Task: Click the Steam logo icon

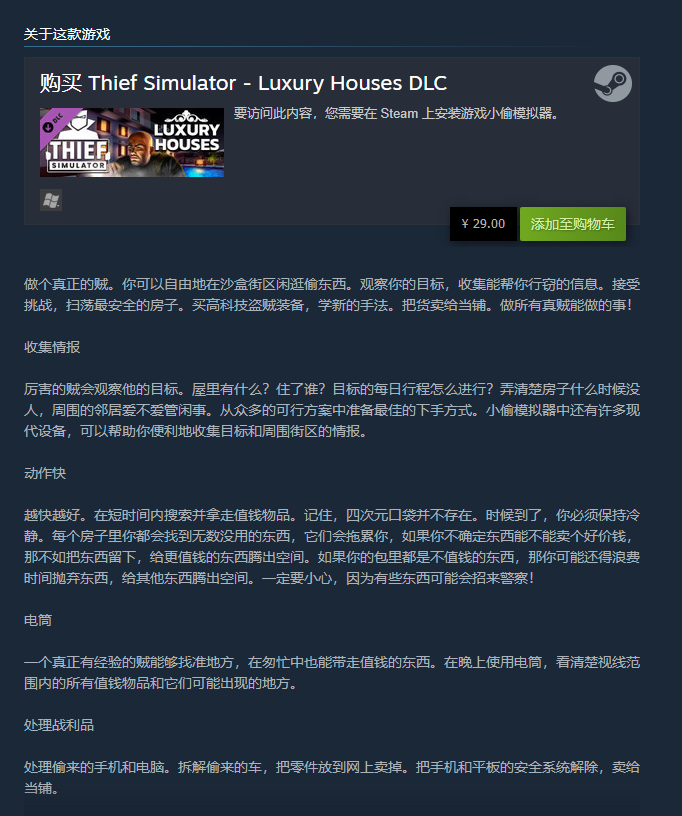Action: pos(613,83)
